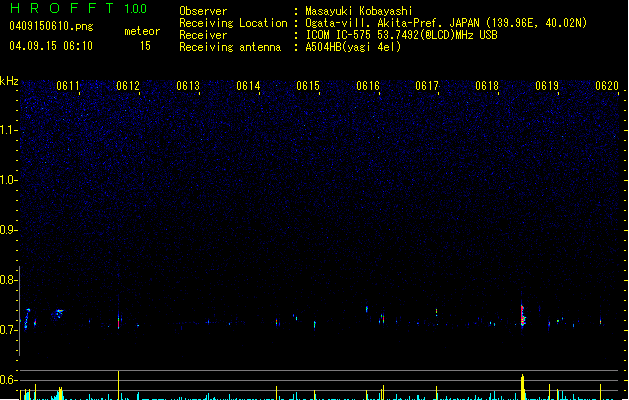Click the date stamp 04.09.15 06:10

(51, 46)
